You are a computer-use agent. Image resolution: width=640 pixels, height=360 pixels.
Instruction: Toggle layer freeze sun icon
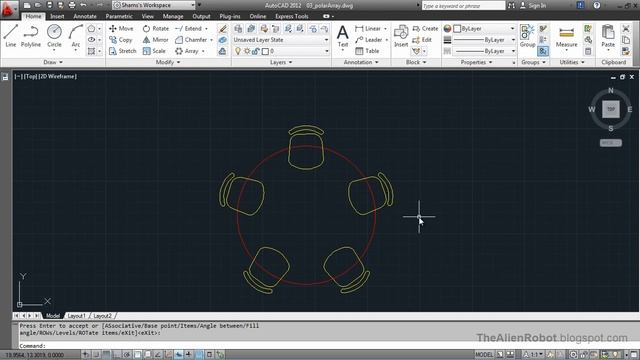[x=247, y=51]
